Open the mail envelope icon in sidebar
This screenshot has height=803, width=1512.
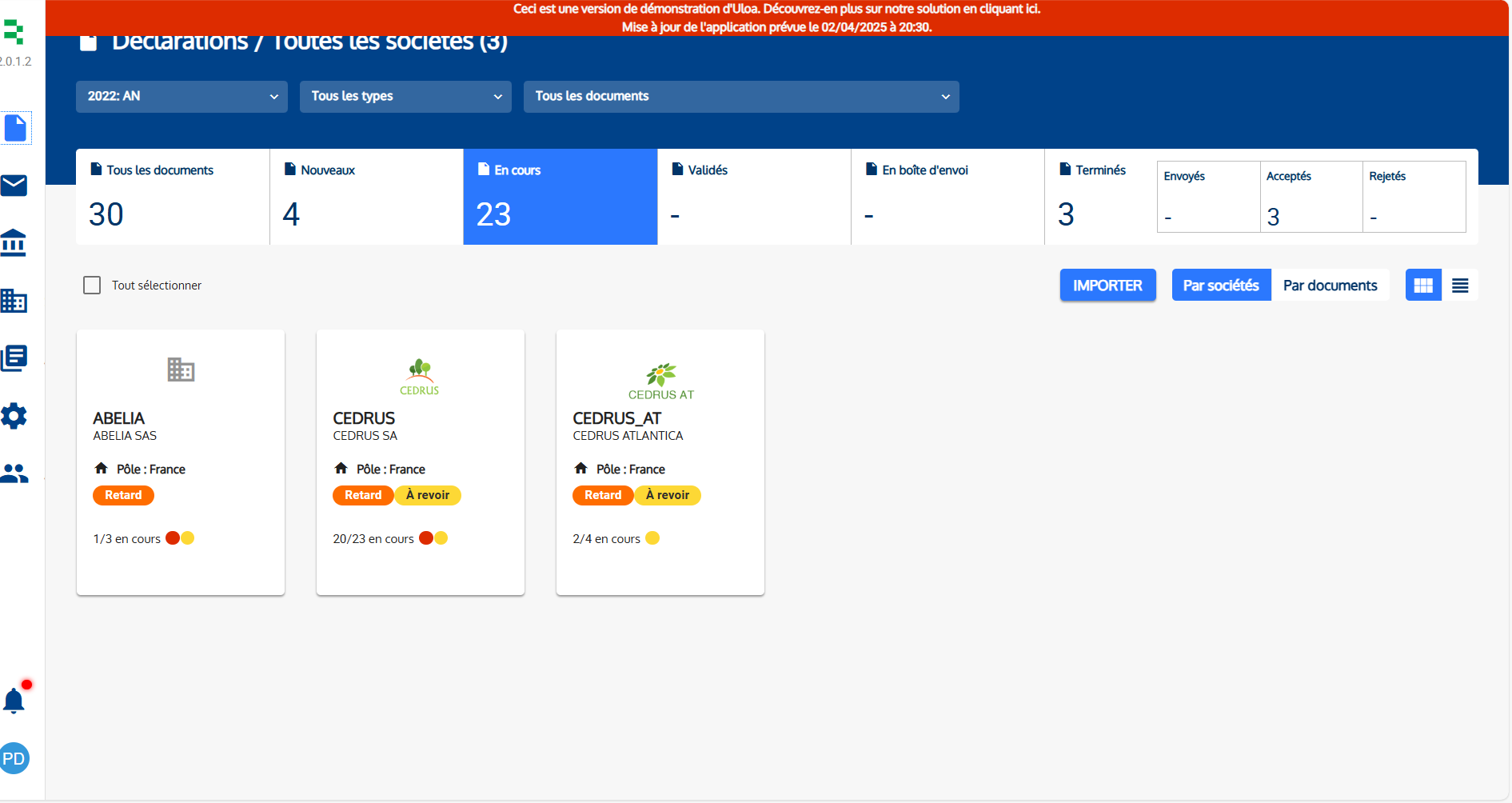click(14, 186)
